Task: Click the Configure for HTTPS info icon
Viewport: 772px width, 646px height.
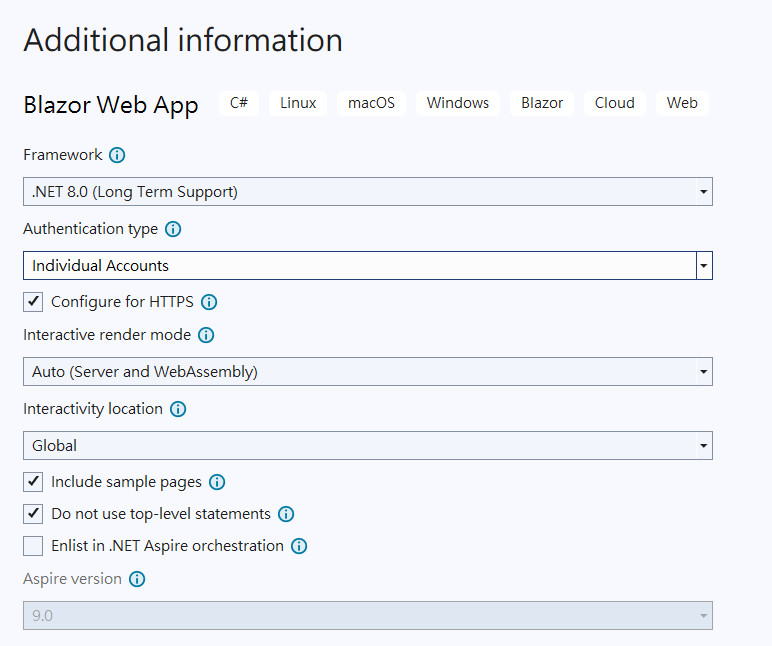Action: (209, 302)
